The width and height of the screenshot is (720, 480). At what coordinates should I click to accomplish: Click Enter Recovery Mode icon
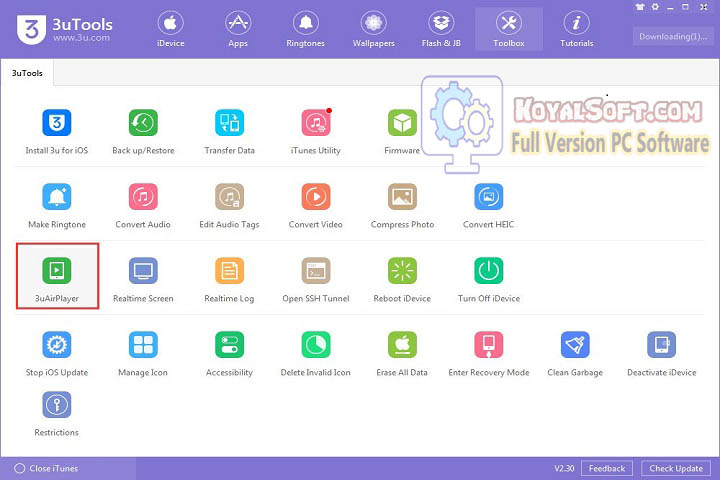489,344
